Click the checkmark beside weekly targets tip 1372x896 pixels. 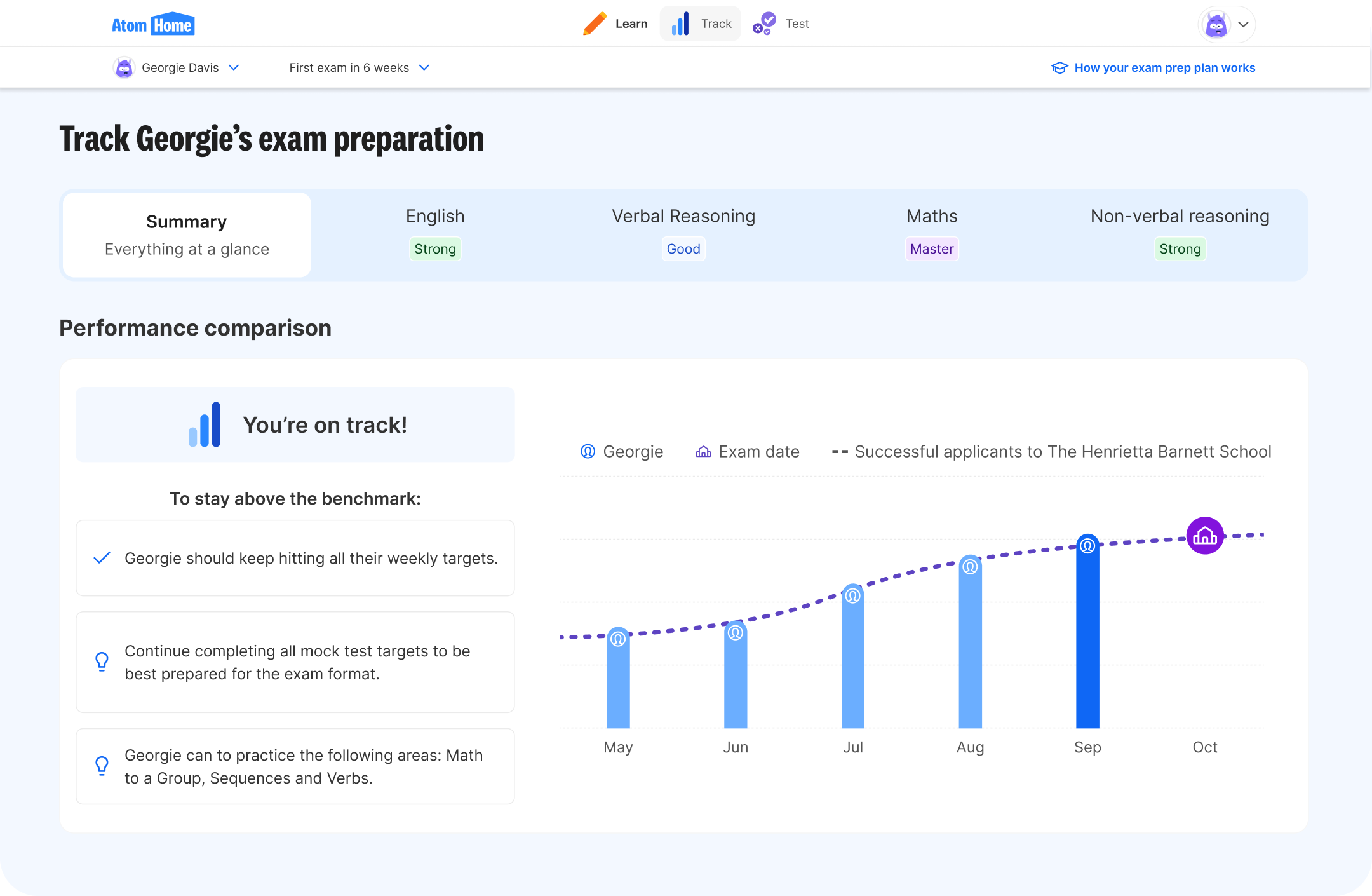[102, 558]
